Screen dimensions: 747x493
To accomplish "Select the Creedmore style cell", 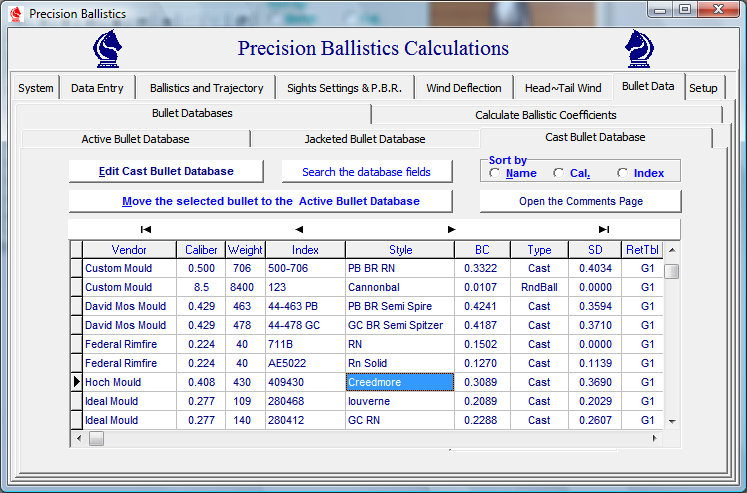I will [x=400, y=382].
